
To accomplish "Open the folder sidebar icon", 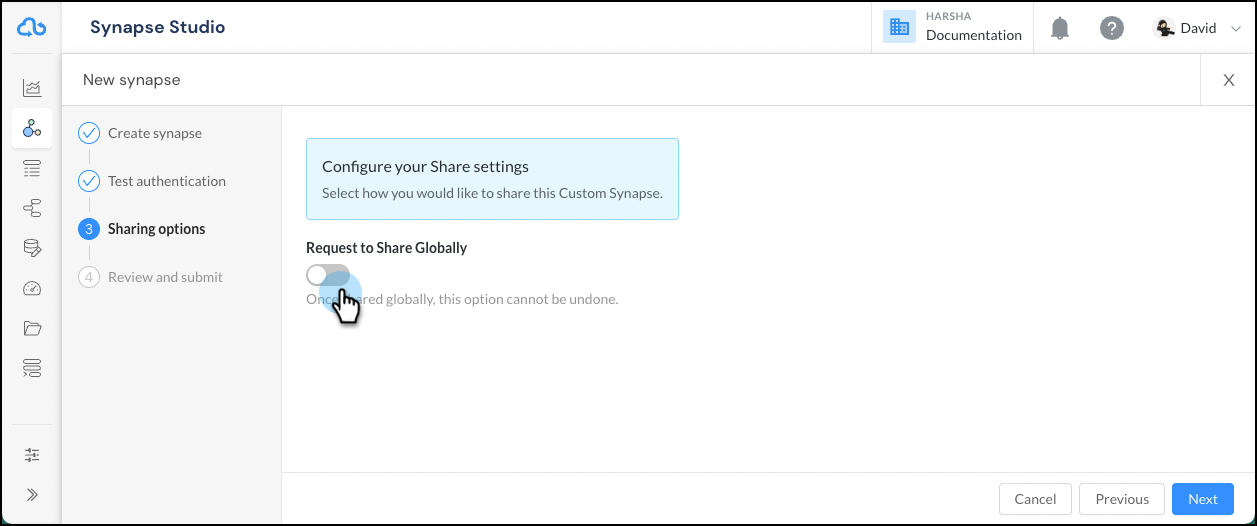I will [x=32, y=328].
